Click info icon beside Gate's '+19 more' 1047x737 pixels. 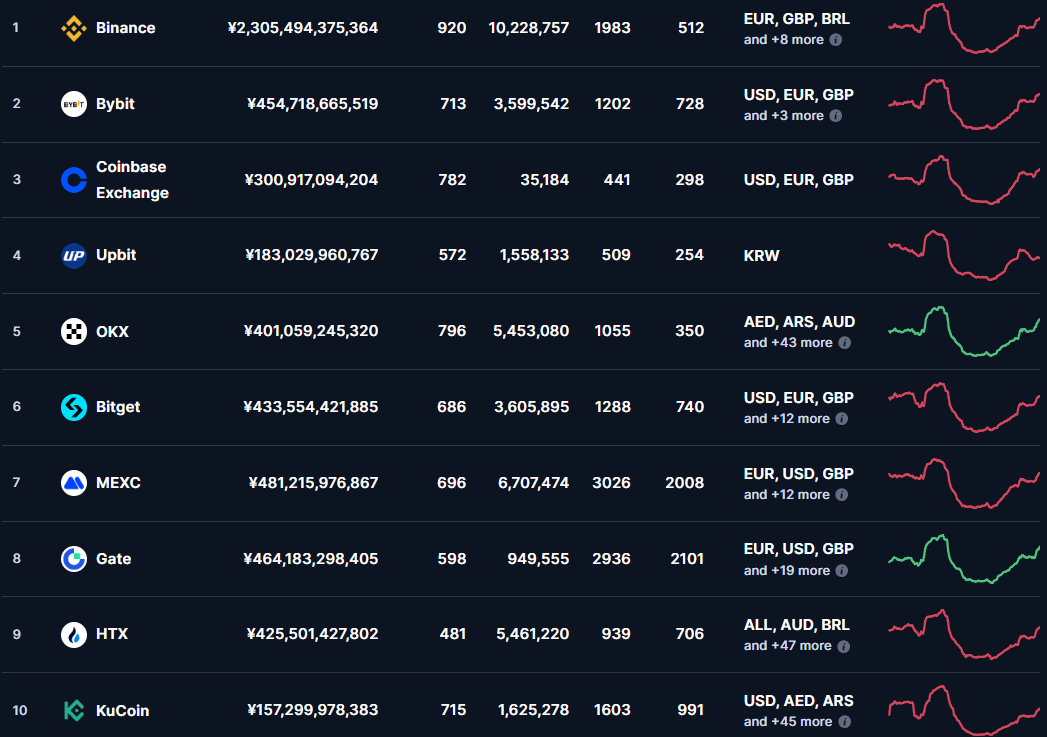click(841, 571)
